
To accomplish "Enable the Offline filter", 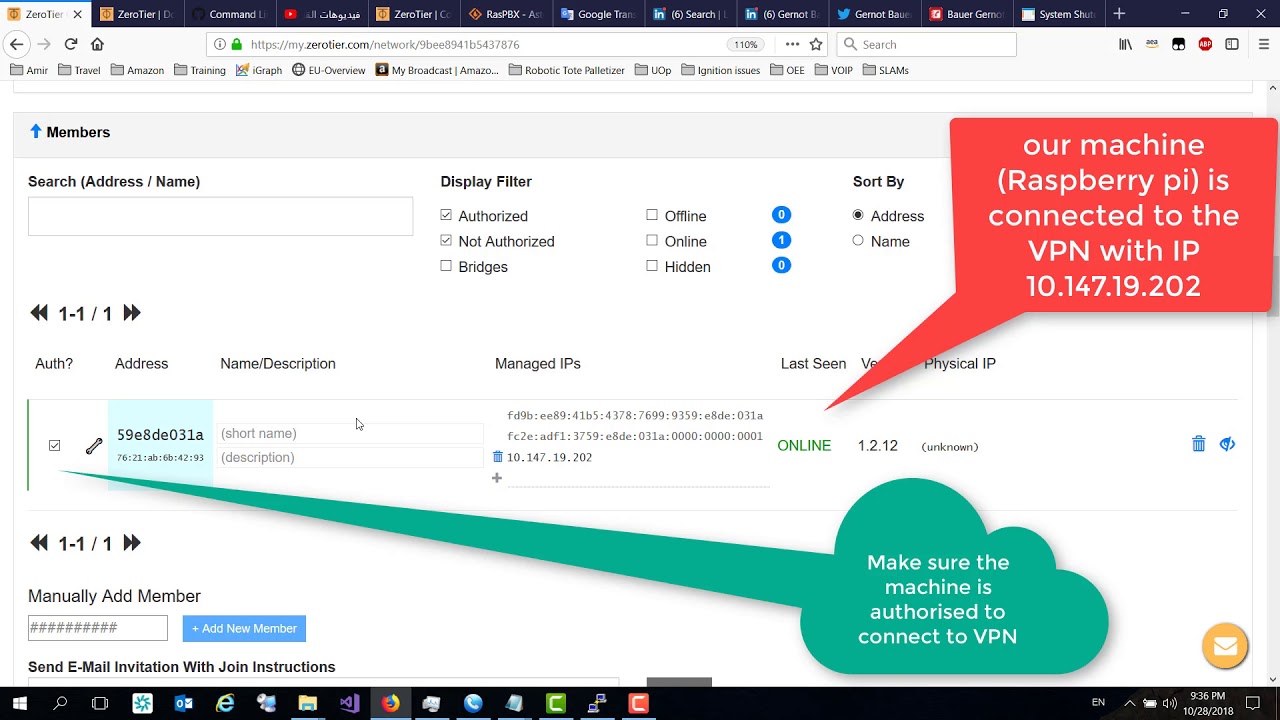I will point(652,215).
